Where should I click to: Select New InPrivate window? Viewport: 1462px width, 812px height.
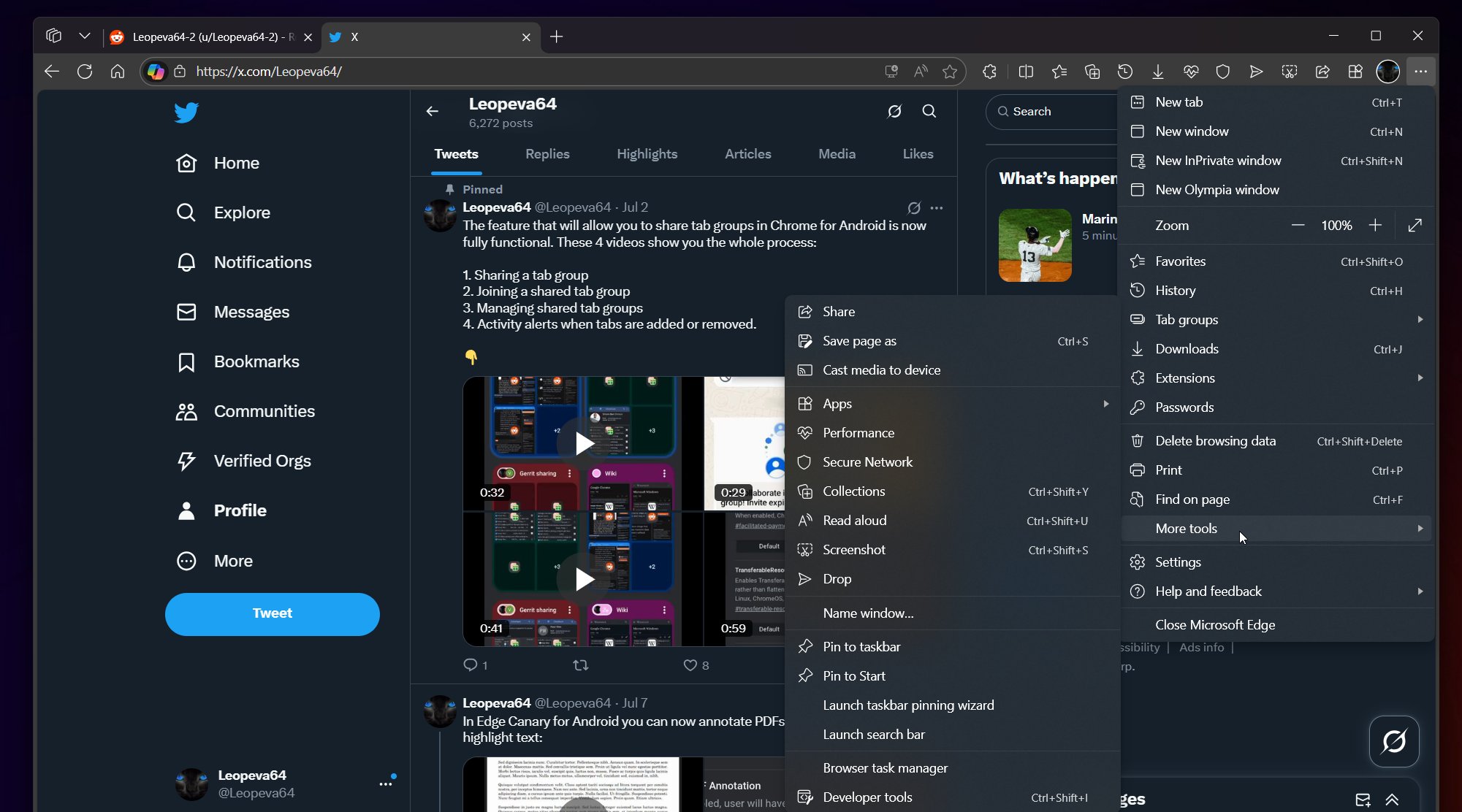1276,161
